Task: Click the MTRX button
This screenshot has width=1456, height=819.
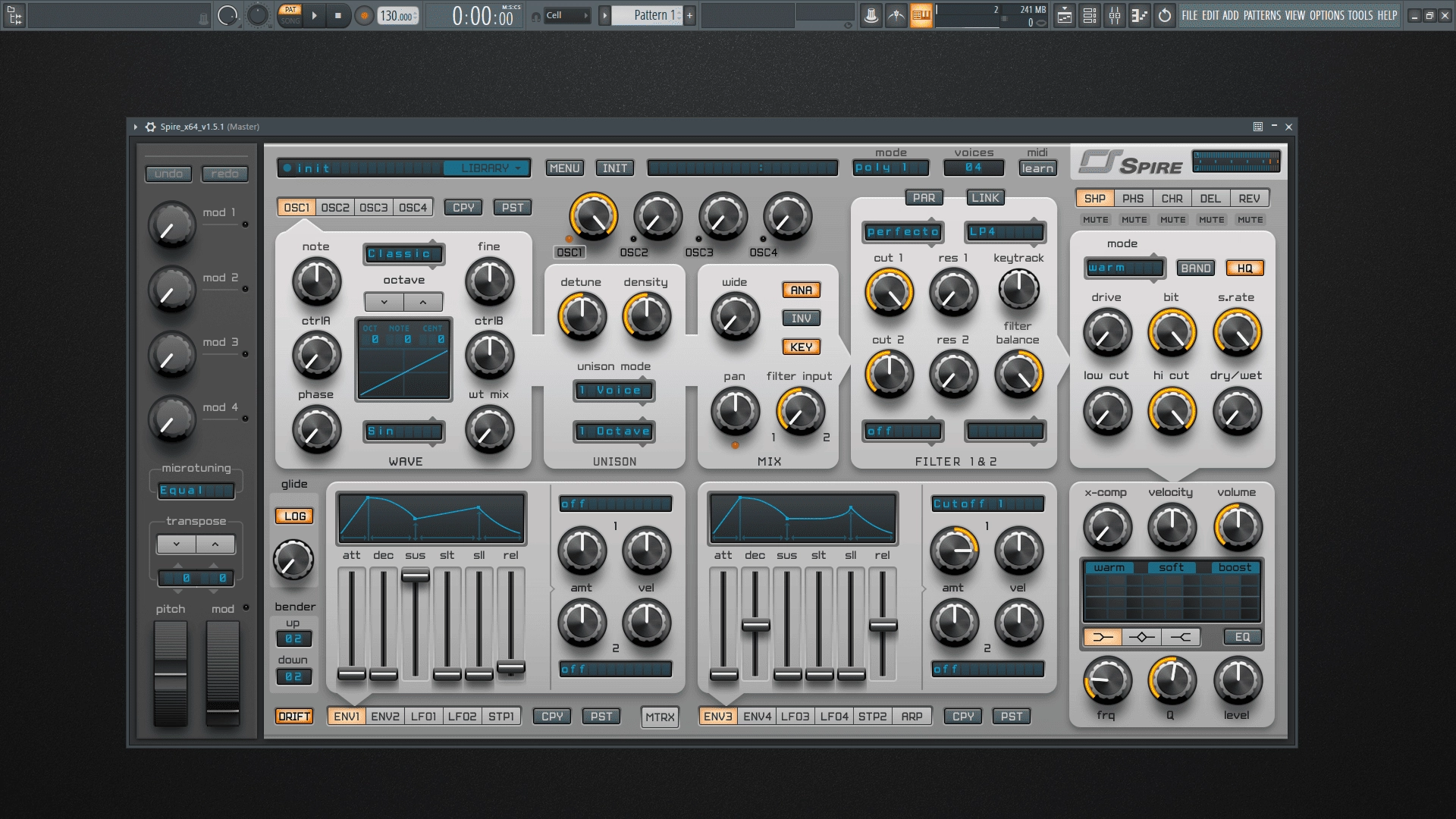Action: (660, 717)
